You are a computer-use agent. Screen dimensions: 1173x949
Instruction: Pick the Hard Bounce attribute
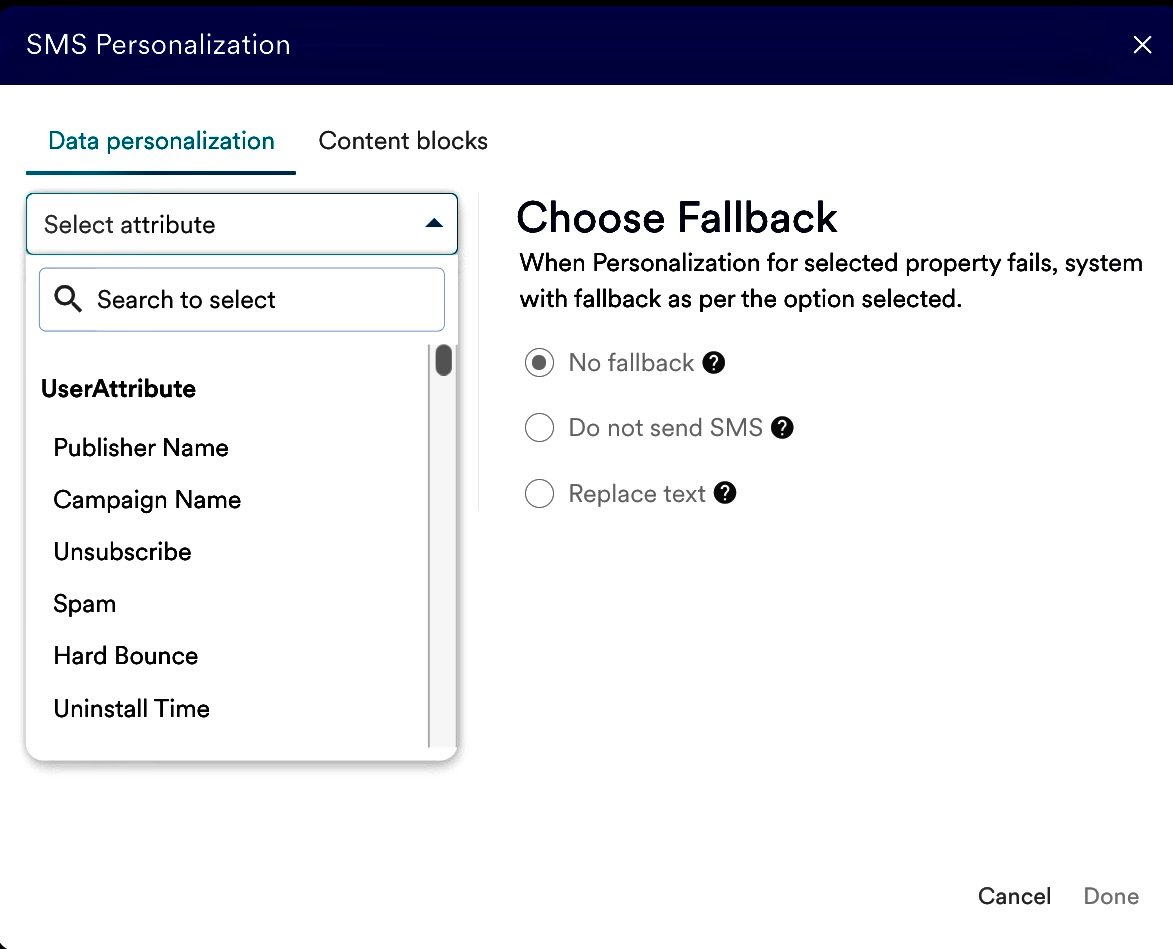pyautogui.click(x=126, y=656)
